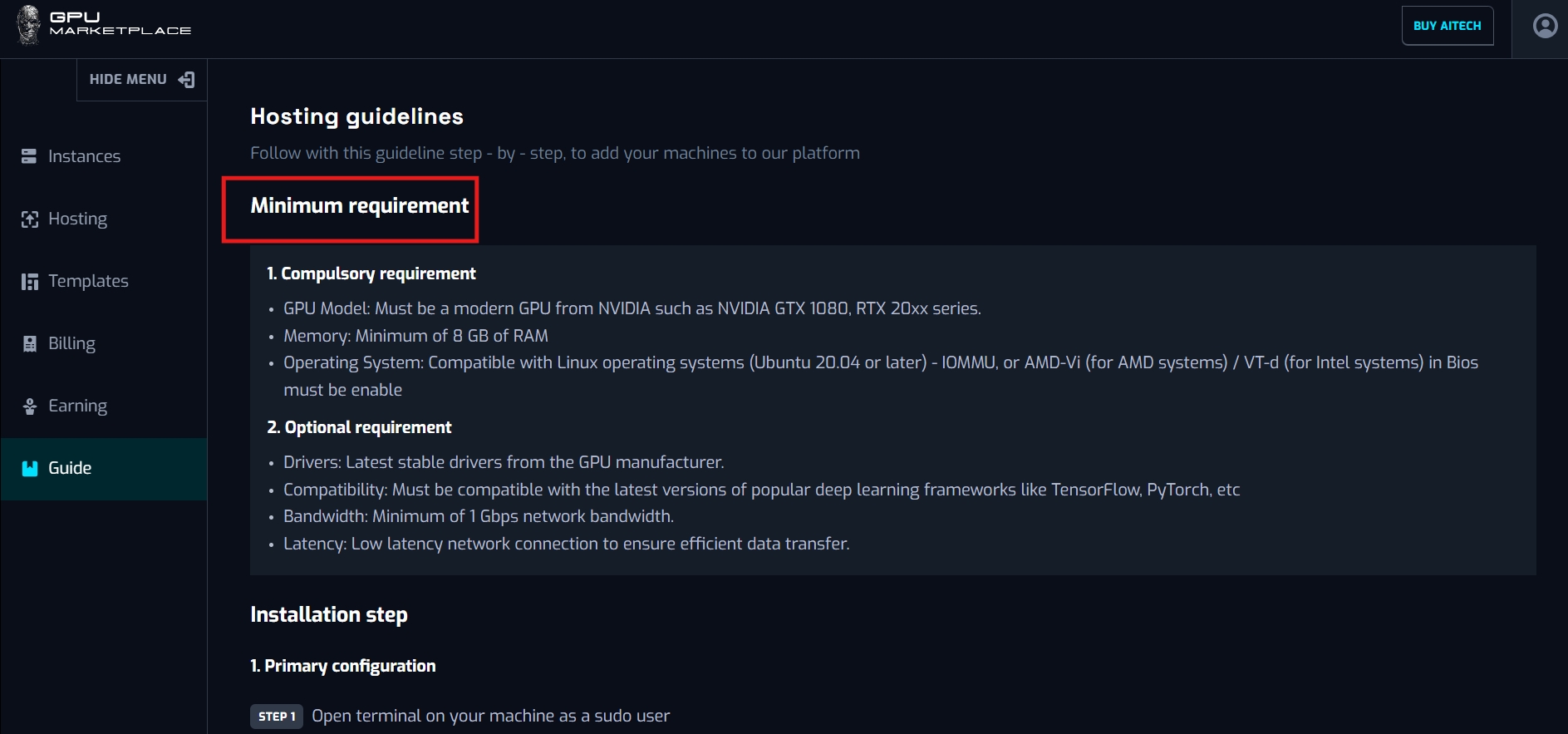Viewport: 1568px width, 734px height.
Task: Click the HIDE MENU button label
Action: tap(128, 80)
